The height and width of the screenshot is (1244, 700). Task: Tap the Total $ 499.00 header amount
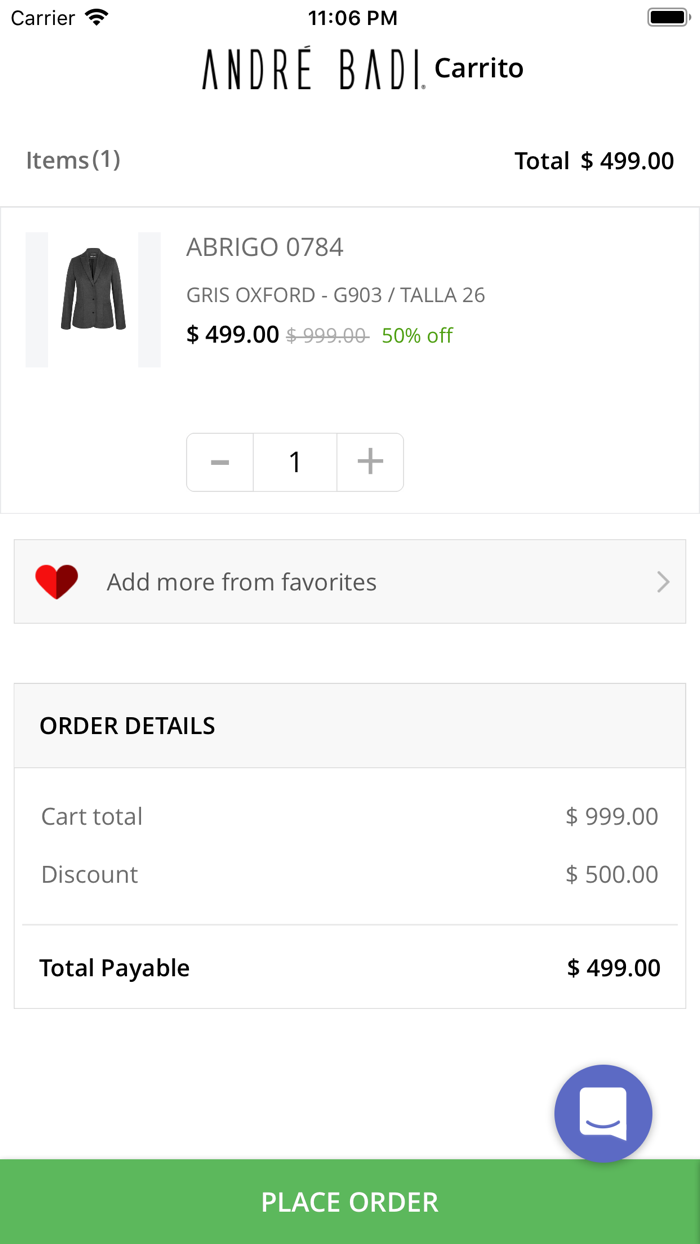(594, 161)
